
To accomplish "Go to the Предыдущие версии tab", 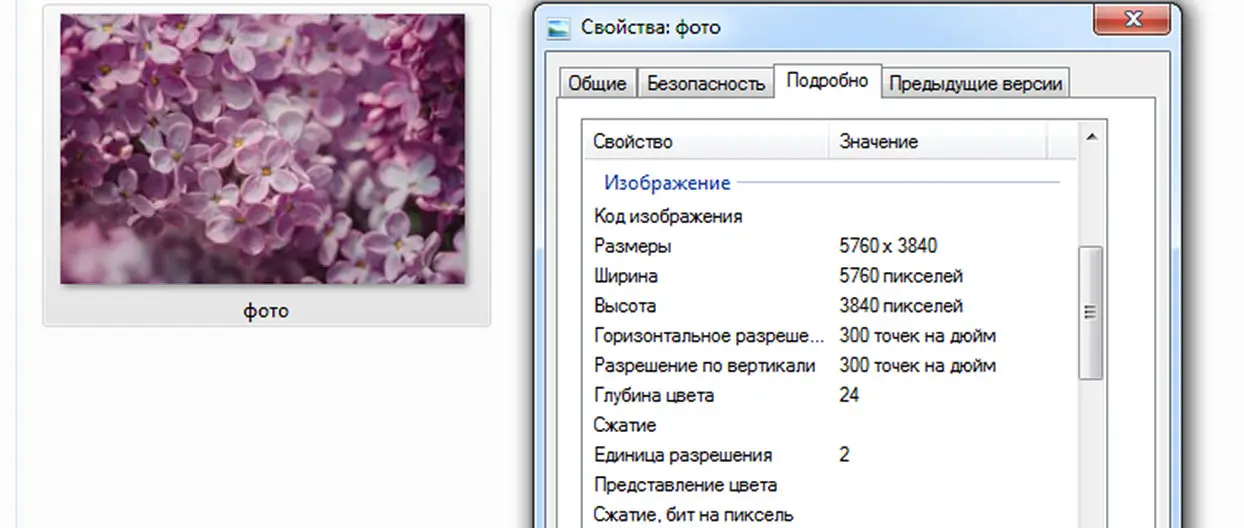I will pos(975,84).
